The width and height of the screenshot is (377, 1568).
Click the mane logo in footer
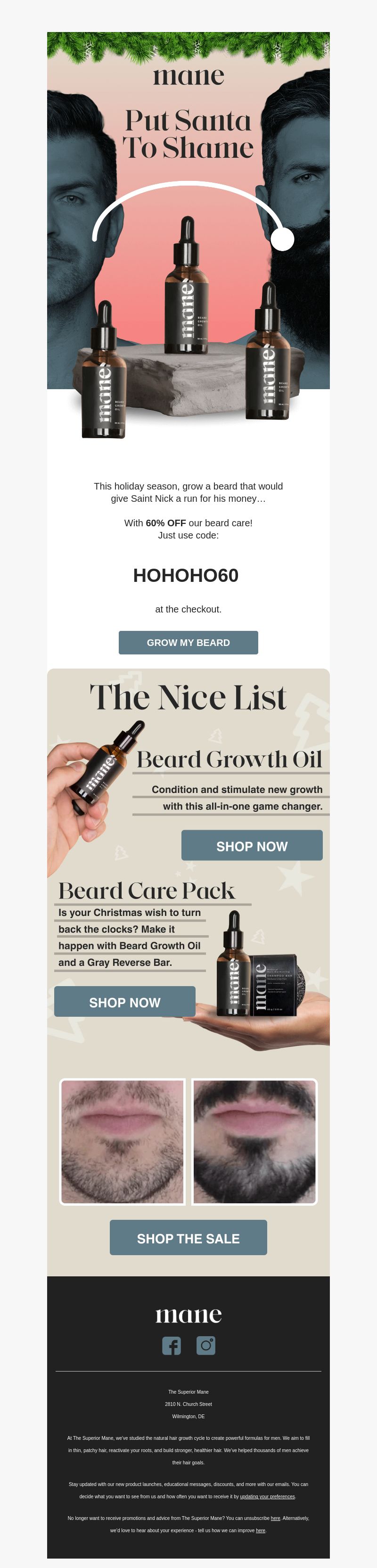pos(188,1315)
